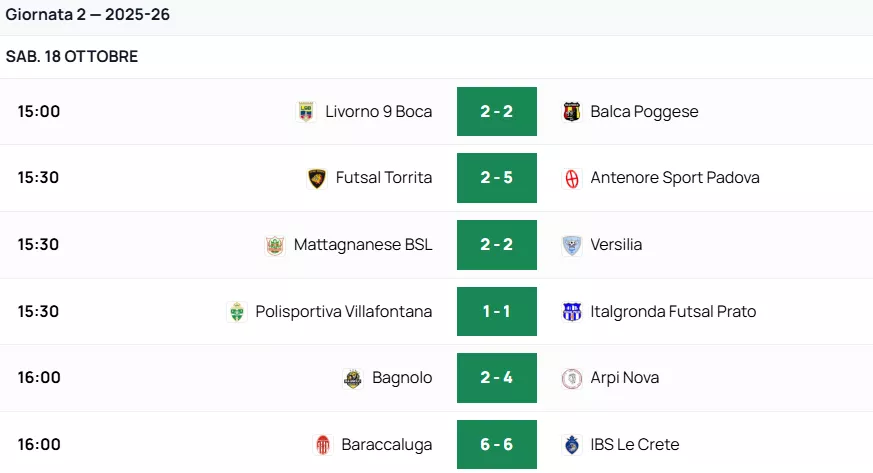Screen dimensions: 873x473
Task: Click the Italgronda Futsal Prato logo
Action: point(571,312)
